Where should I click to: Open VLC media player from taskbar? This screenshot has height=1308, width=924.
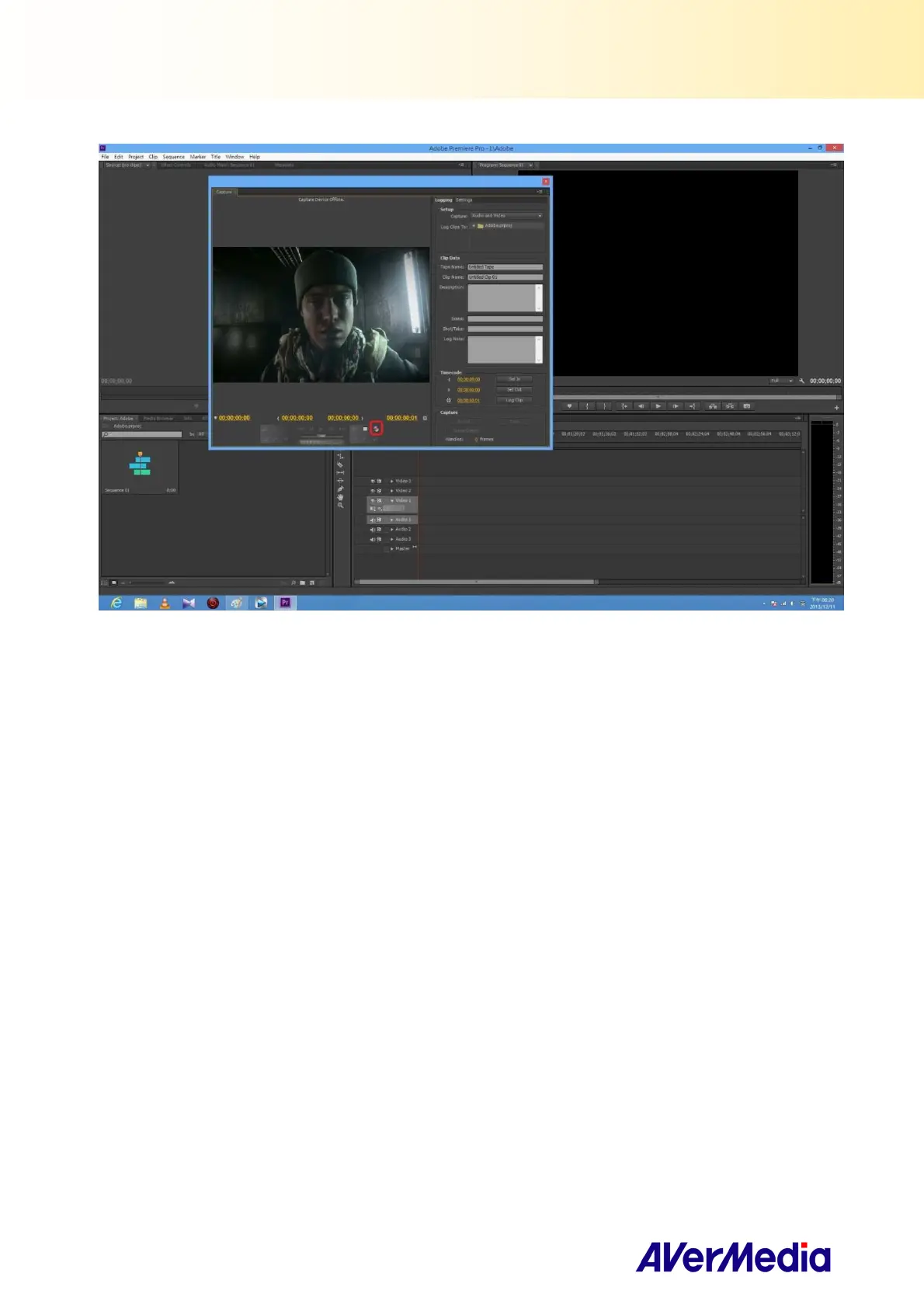(165, 603)
